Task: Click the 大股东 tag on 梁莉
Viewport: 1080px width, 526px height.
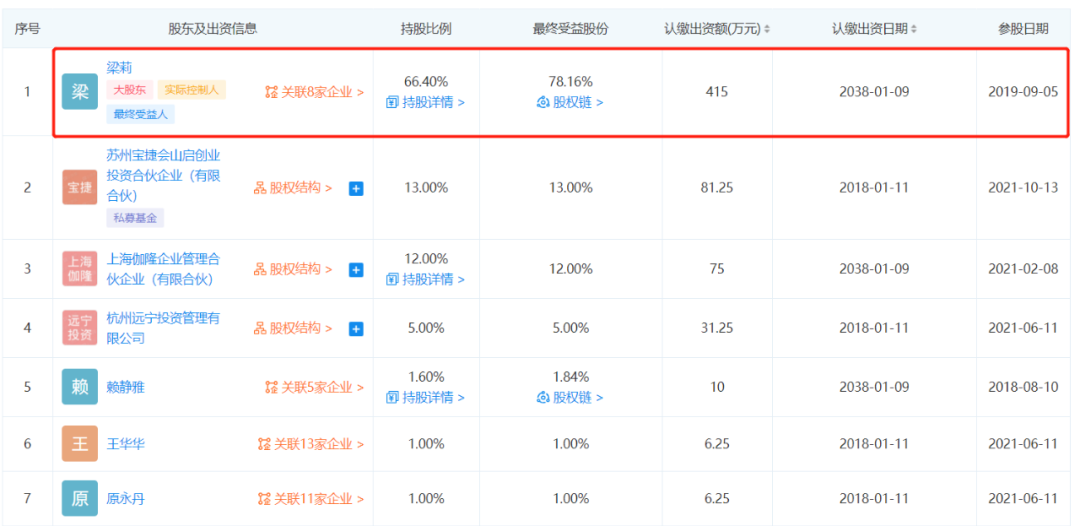Action: [129, 90]
